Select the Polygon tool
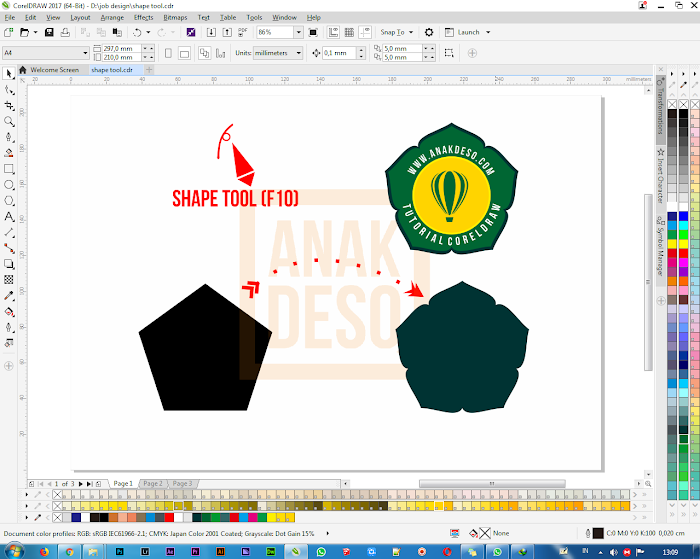The height and width of the screenshot is (559, 700). [x=9, y=200]
